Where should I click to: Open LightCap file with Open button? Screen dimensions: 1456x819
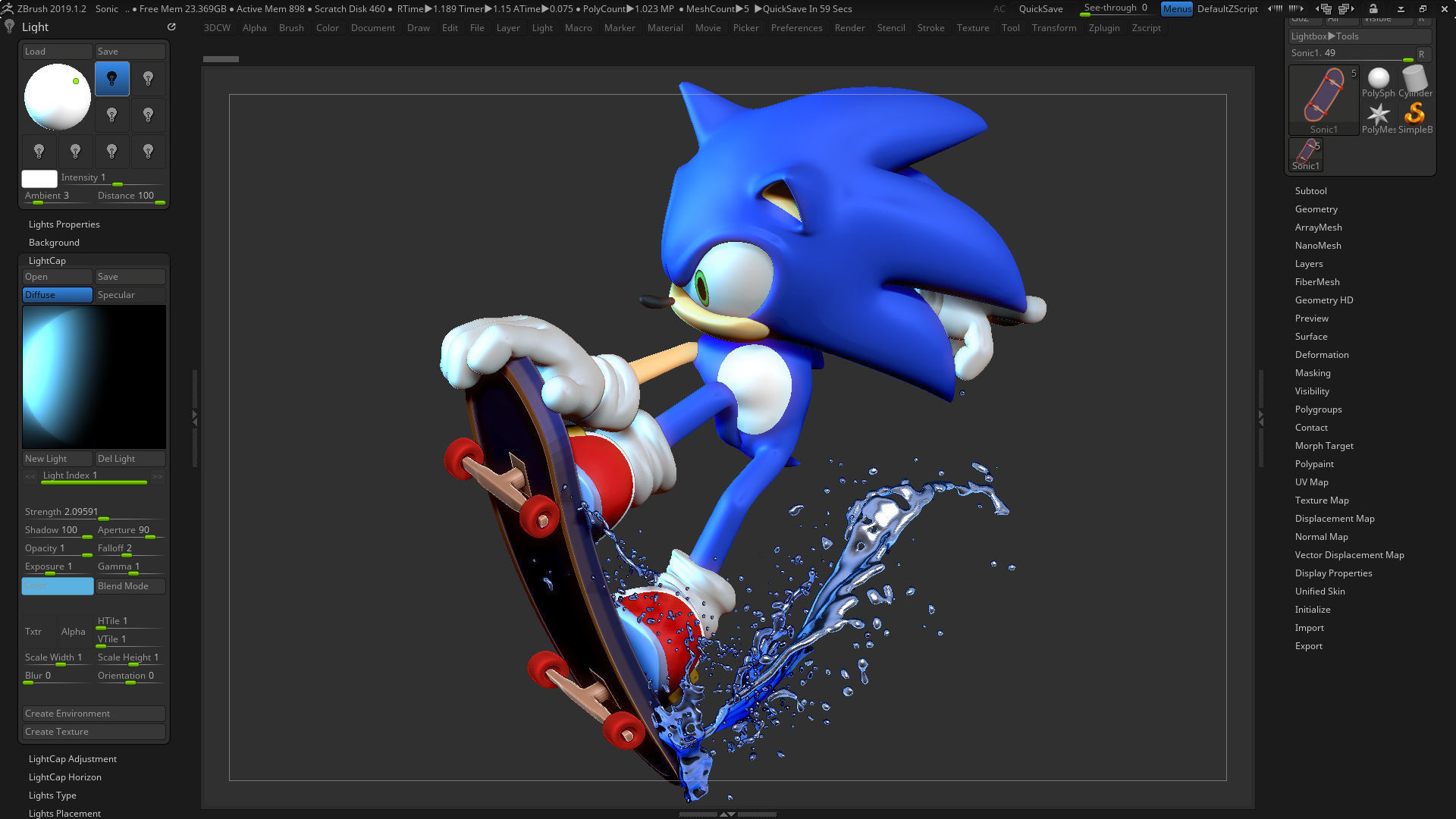(x=58, y=277)
